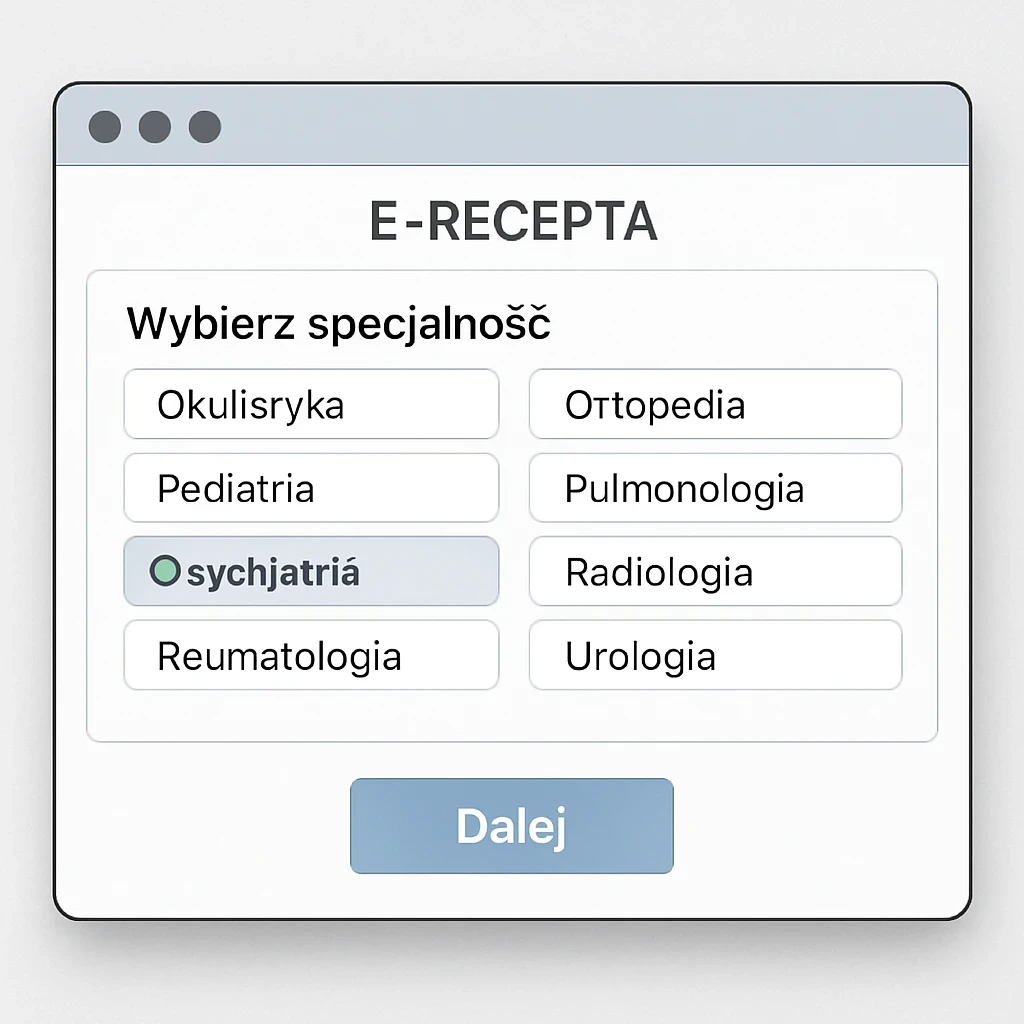Select Reumatologia specialty
This screenshot has height=1024, width=1024.
[310, 656]
